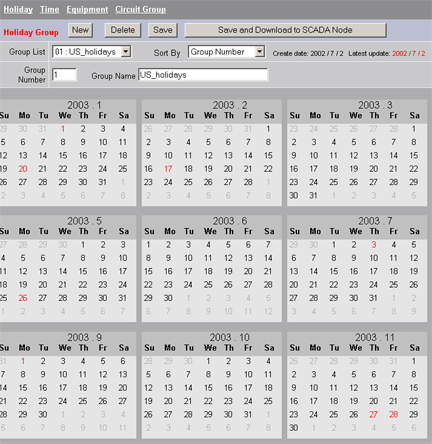Click the Group Number input field
This screenshot has width=432, height=444.
(x=64, y=75)
